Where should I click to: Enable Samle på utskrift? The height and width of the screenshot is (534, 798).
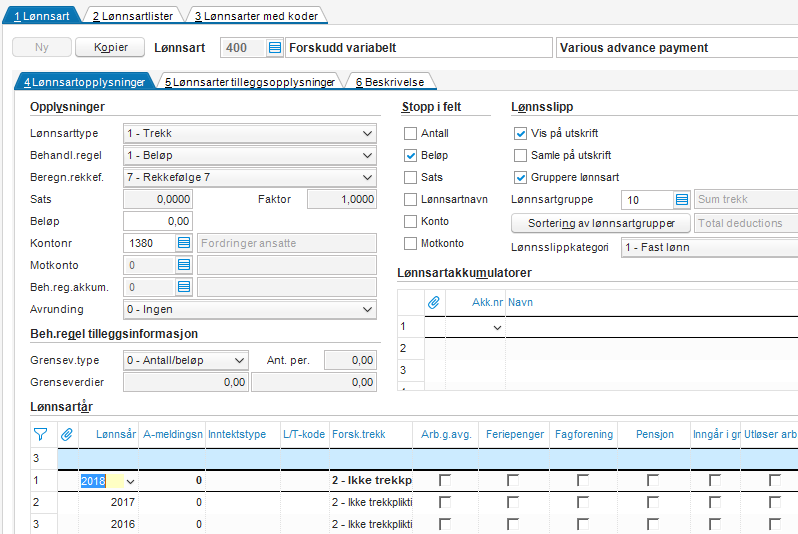click(520, 155)
